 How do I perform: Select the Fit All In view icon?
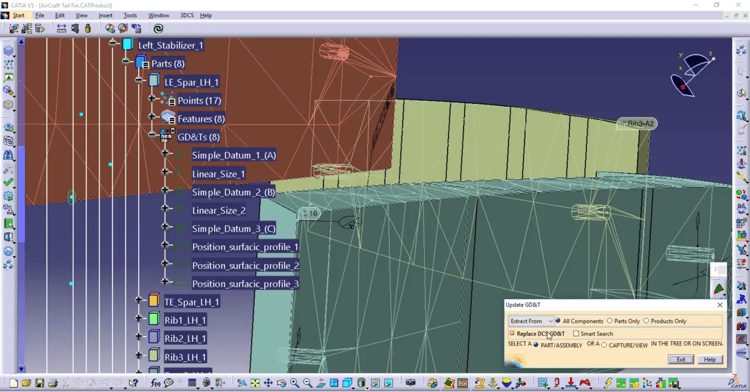click(255, 383)
